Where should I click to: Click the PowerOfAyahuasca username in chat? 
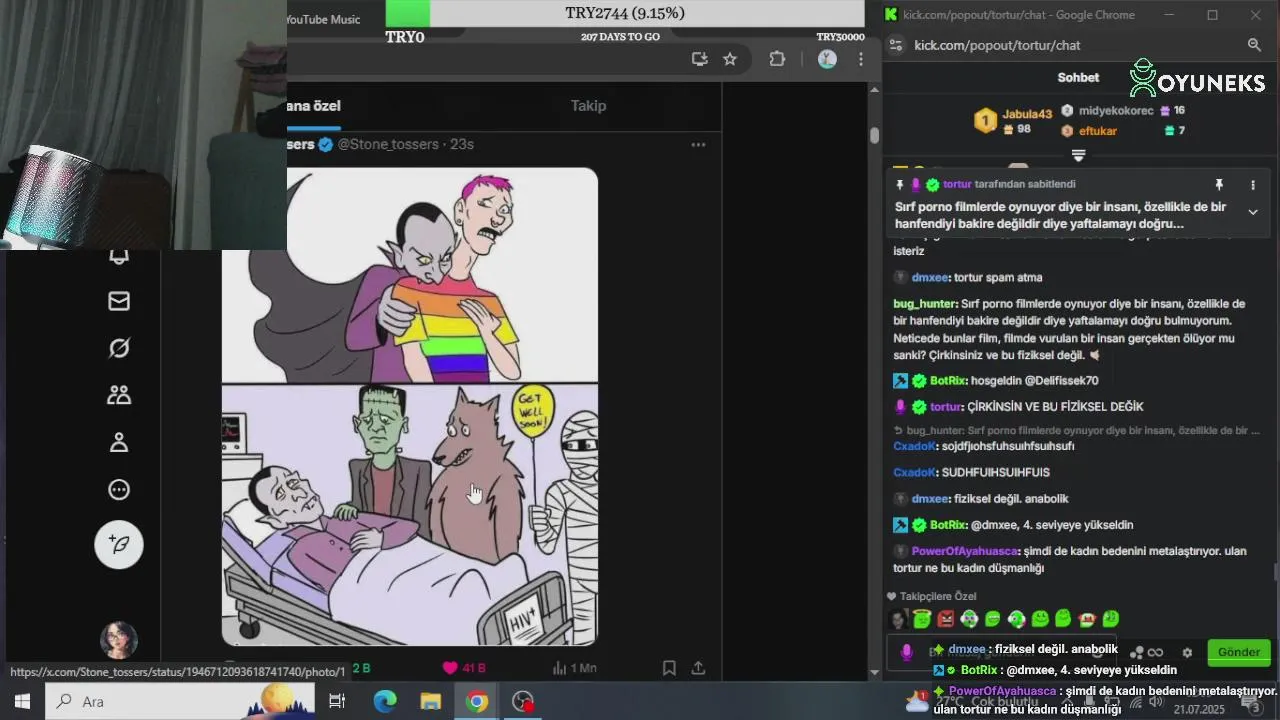click(964, 551)
